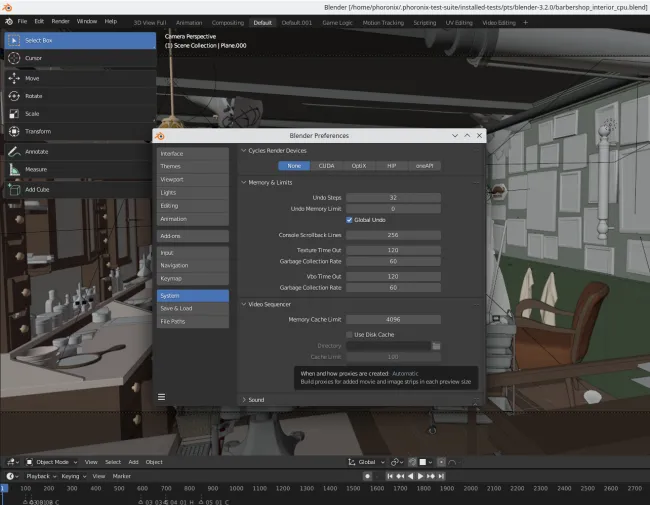Image resolution: width=650 pixels, height=505 pixels.
Task: Click the Console Scrollback Lines slider
Action: coord(393,235)
